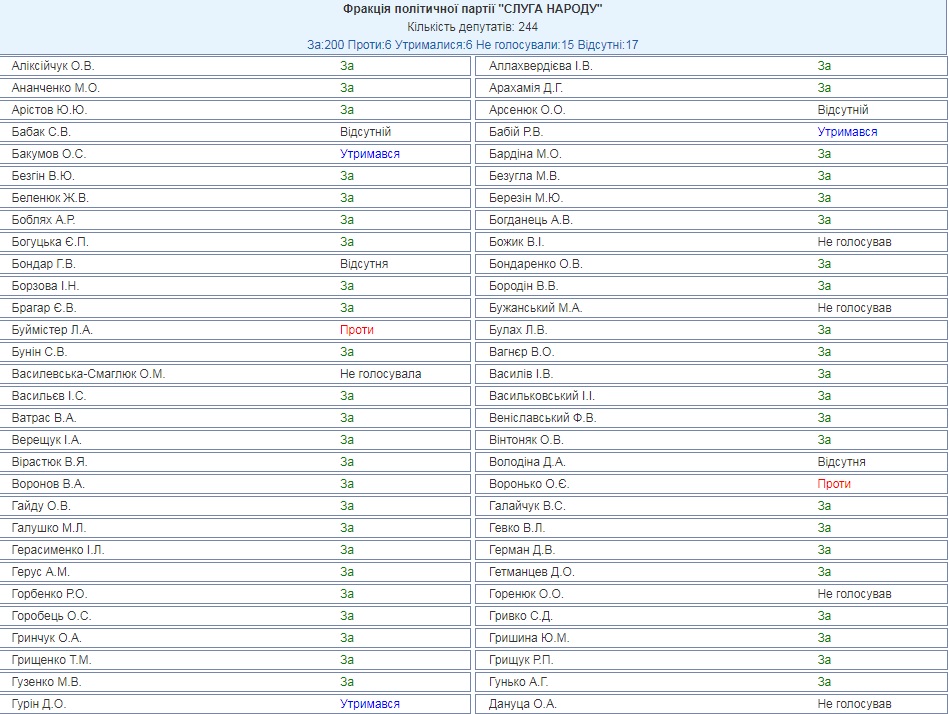
Task: Click "Проти" vote of Буймістер Л.А.
Action: 356,330
